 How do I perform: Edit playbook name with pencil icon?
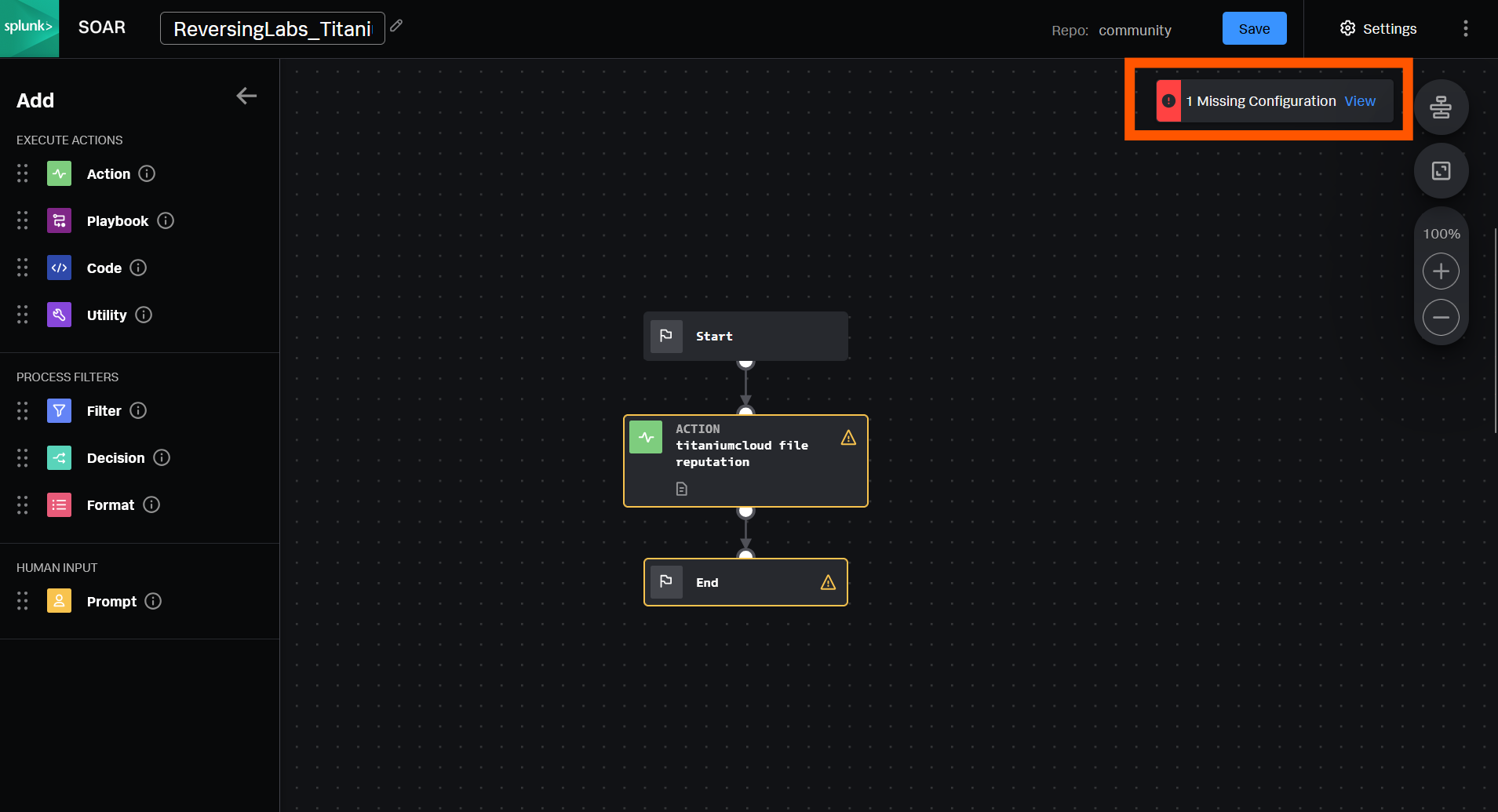tap(396, 26)
